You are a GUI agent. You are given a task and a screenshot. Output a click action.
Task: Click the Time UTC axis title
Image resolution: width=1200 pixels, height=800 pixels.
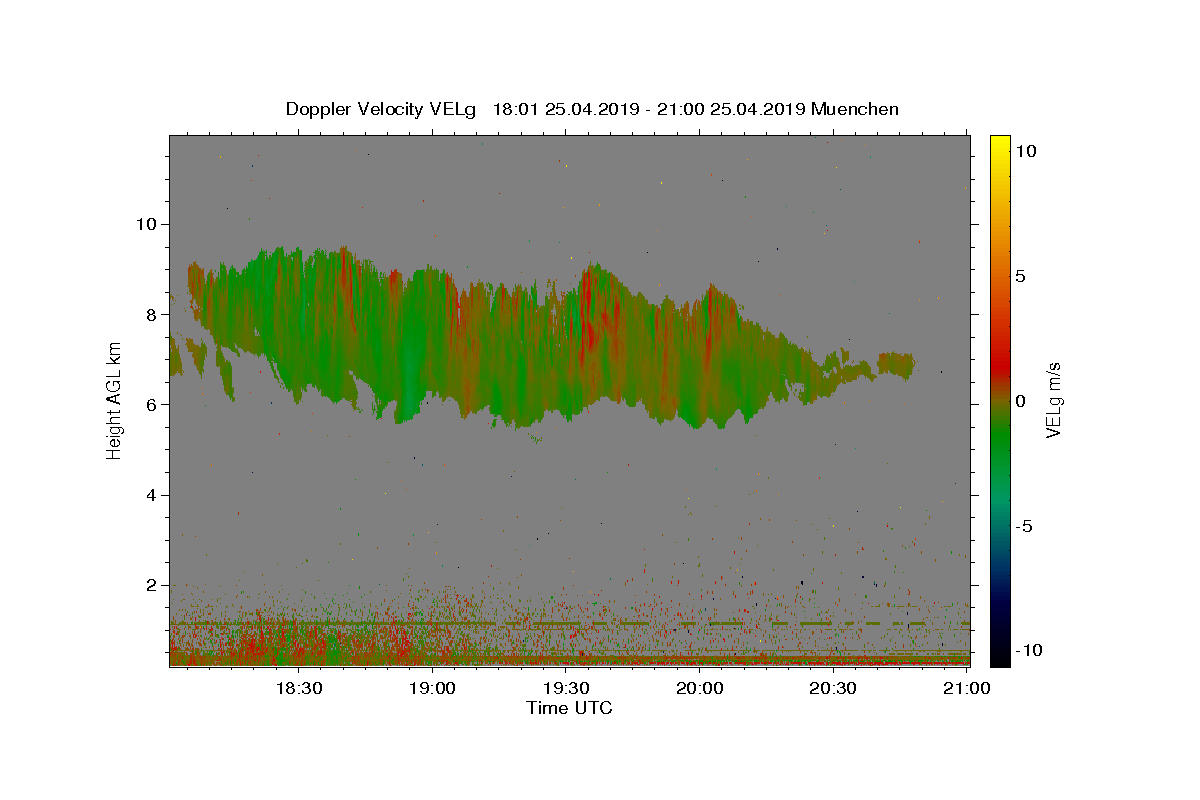point(569,708)
